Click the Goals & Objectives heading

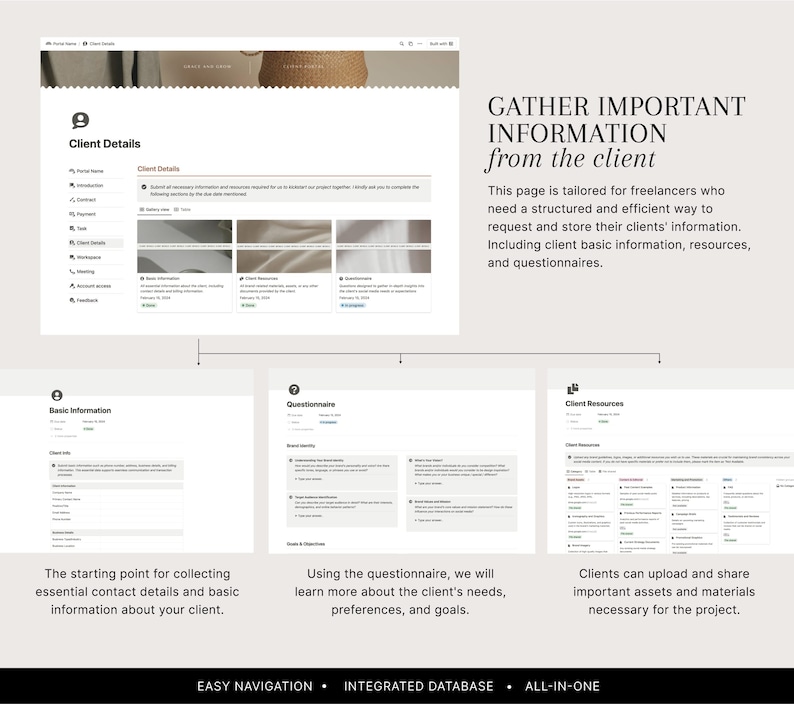pos(306,544)
